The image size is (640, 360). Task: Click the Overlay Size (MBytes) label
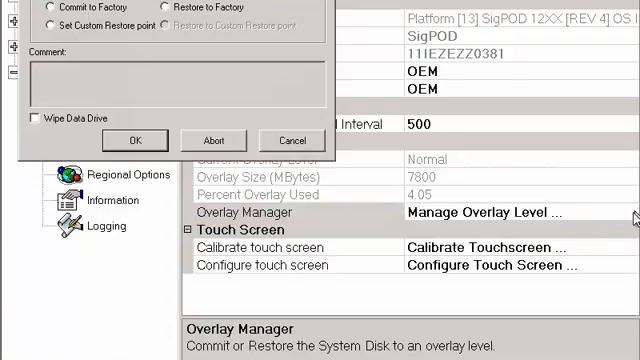coord(258,177)
